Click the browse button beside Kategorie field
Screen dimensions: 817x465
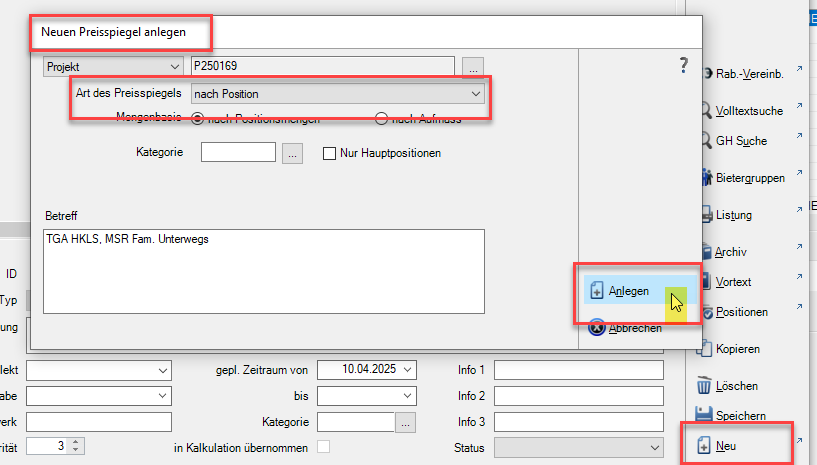(291, 154)
